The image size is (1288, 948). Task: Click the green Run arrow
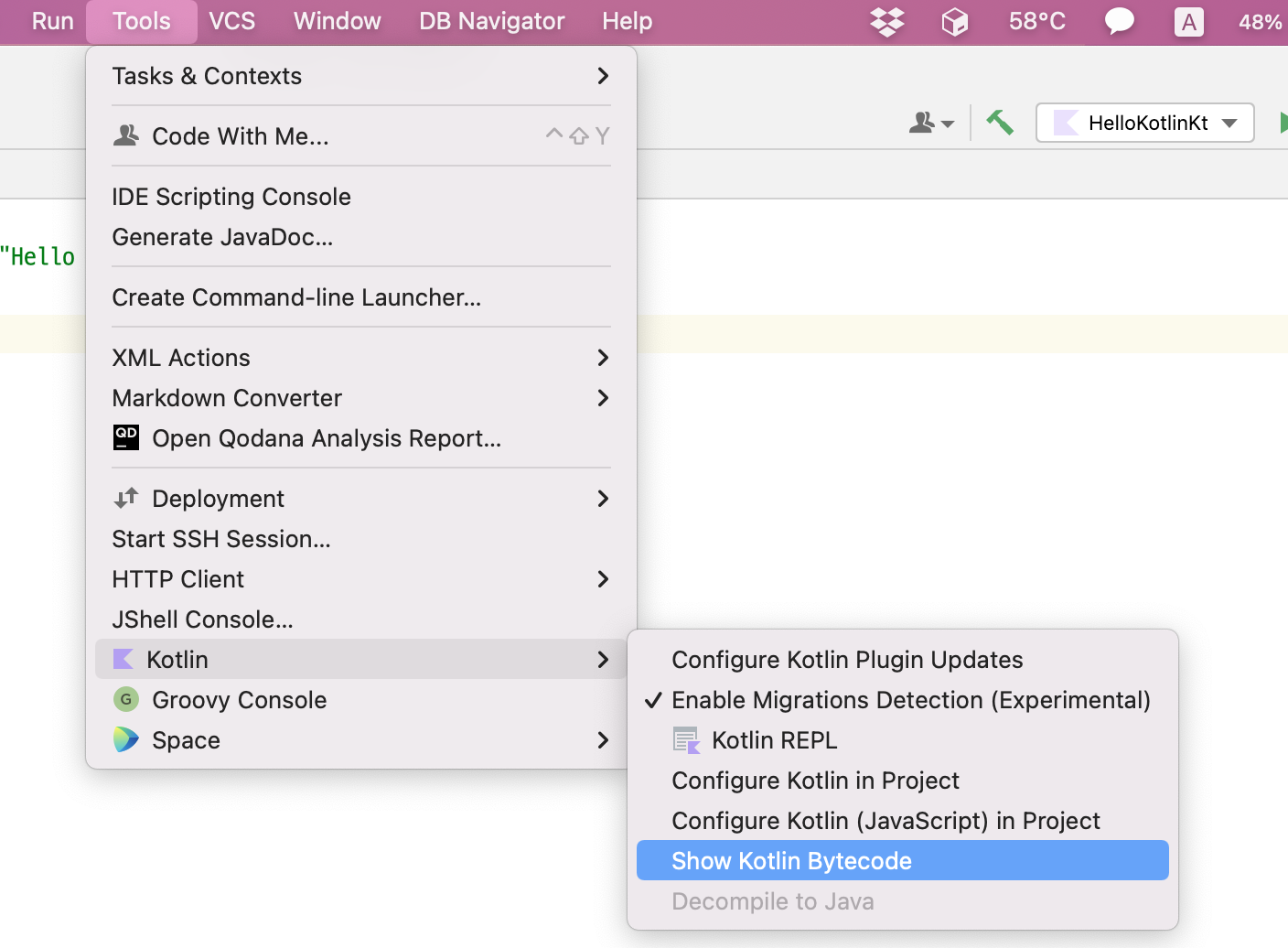click(x=1283, y=122)
